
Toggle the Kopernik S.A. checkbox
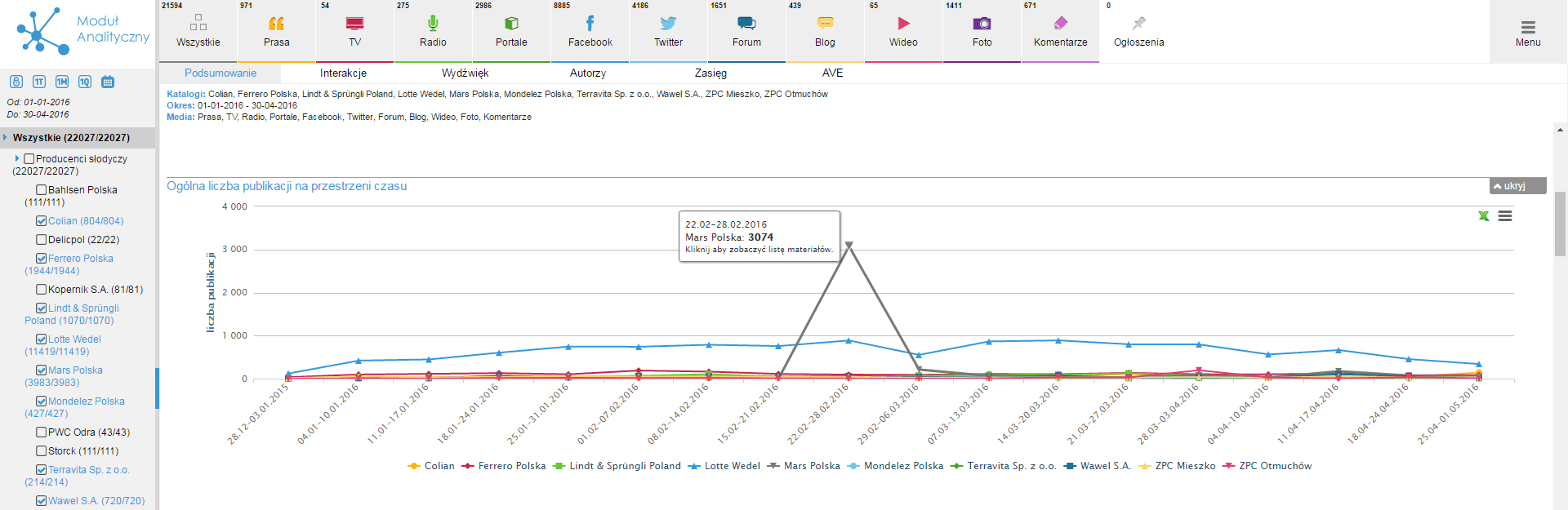41,290
